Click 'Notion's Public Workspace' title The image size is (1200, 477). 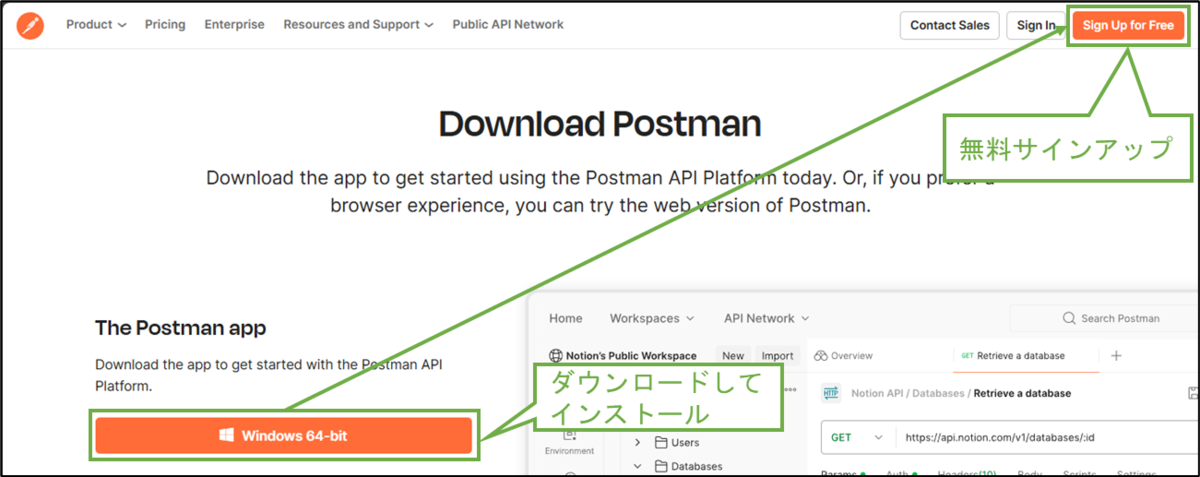click(632, 356)
